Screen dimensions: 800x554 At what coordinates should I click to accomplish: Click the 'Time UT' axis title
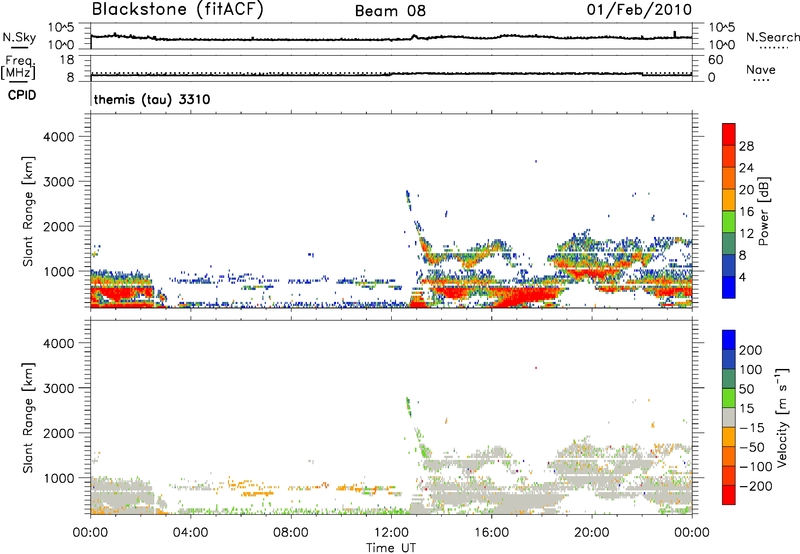[x=391, y=547]
